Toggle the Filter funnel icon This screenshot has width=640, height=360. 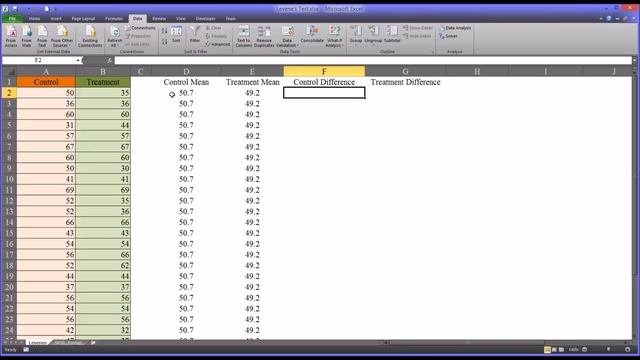[x=195, y=35]
